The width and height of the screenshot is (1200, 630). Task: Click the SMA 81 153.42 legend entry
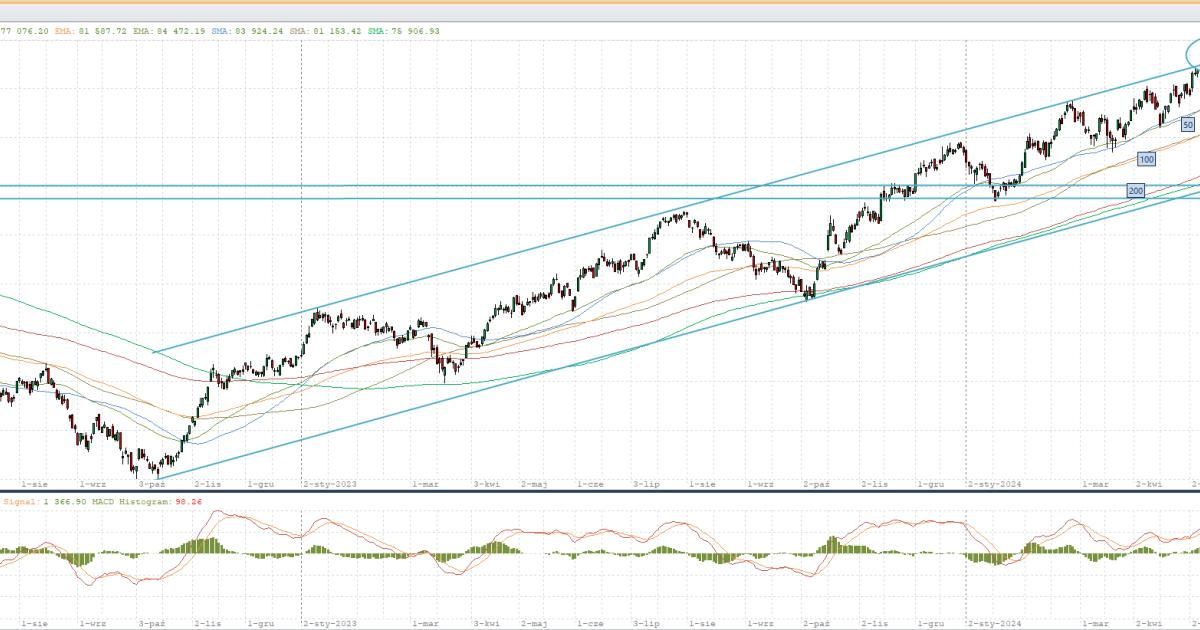pyautogui.click(x=327, y=31)
